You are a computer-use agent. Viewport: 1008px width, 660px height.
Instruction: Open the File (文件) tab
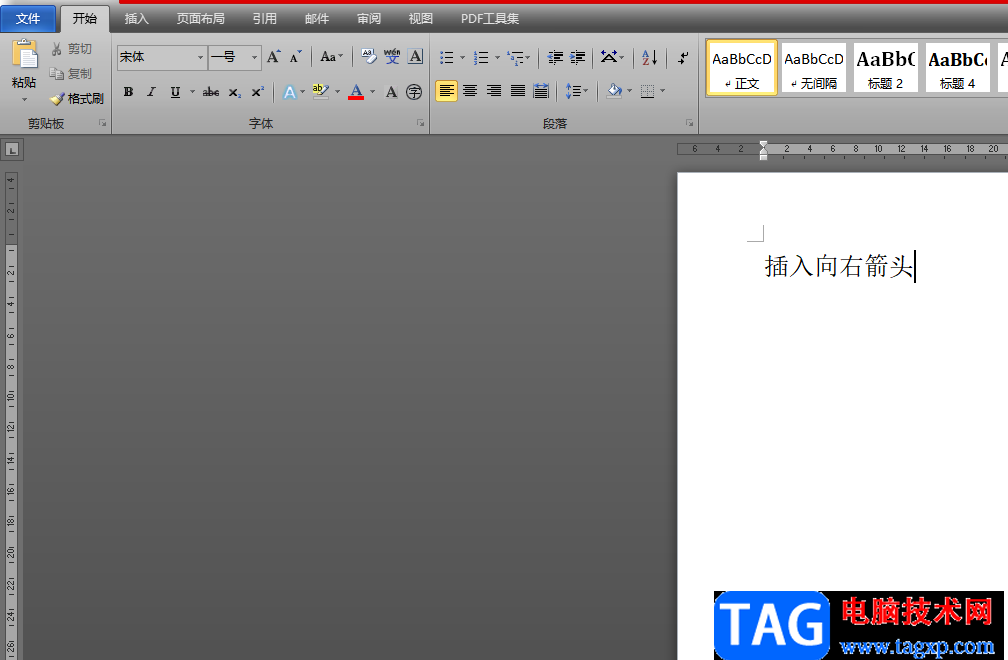(x=28, y=19)
